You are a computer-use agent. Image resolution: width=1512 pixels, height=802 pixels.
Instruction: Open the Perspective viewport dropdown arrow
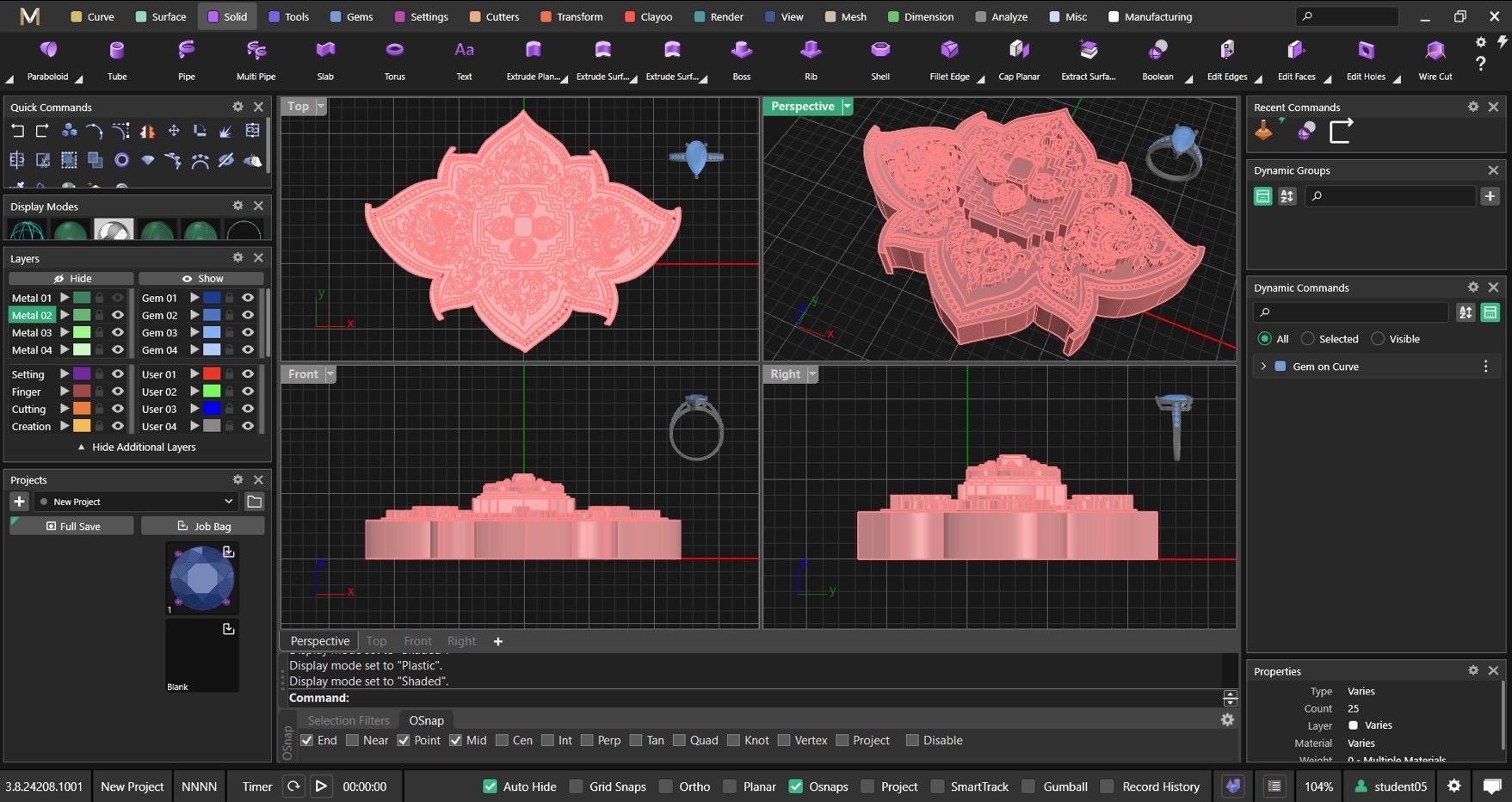point(847,106)
